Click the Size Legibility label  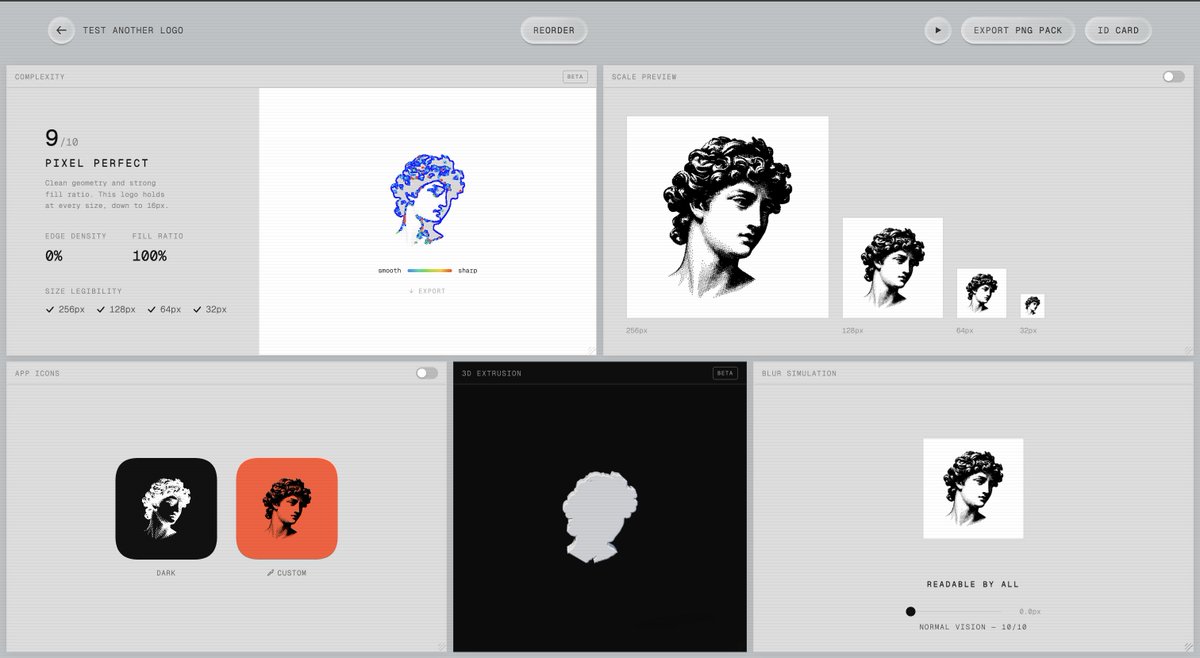pyautogui.click(x=84, y=291)
